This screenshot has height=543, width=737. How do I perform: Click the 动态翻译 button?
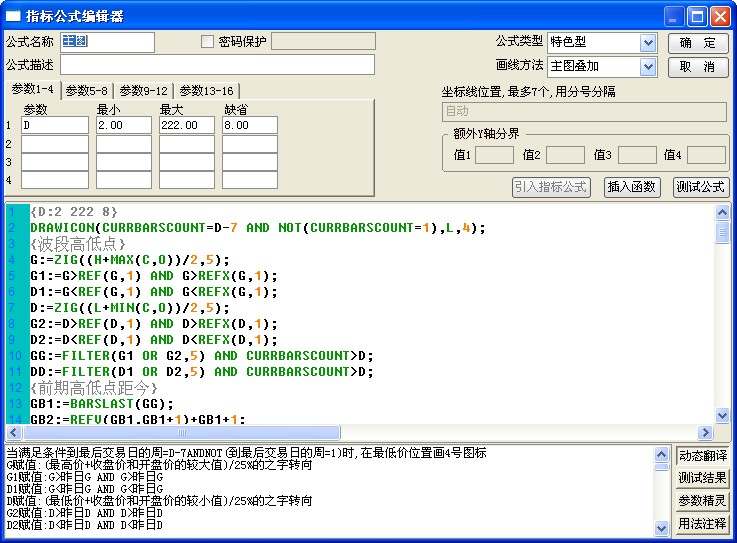click(702, 456)
